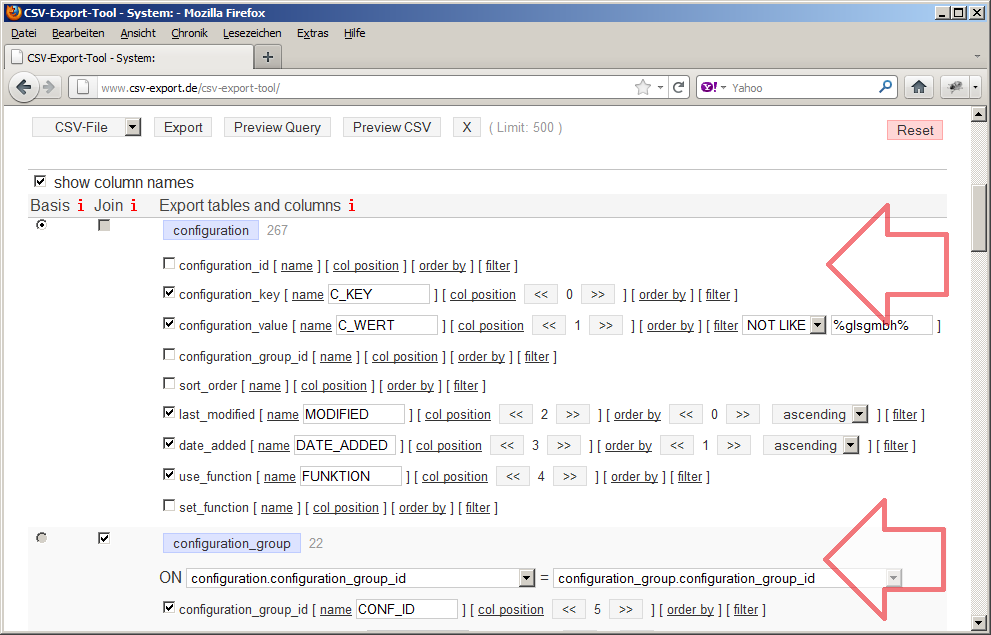Click name link for set_function
The height and width of the screenshot is (635, 991).
click(277, 507)
